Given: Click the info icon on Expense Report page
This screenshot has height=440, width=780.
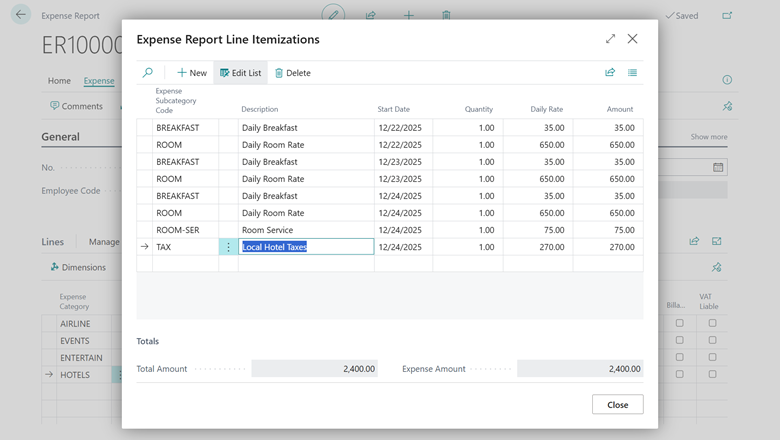Looking at the screenshot, I should coord(727,80).
